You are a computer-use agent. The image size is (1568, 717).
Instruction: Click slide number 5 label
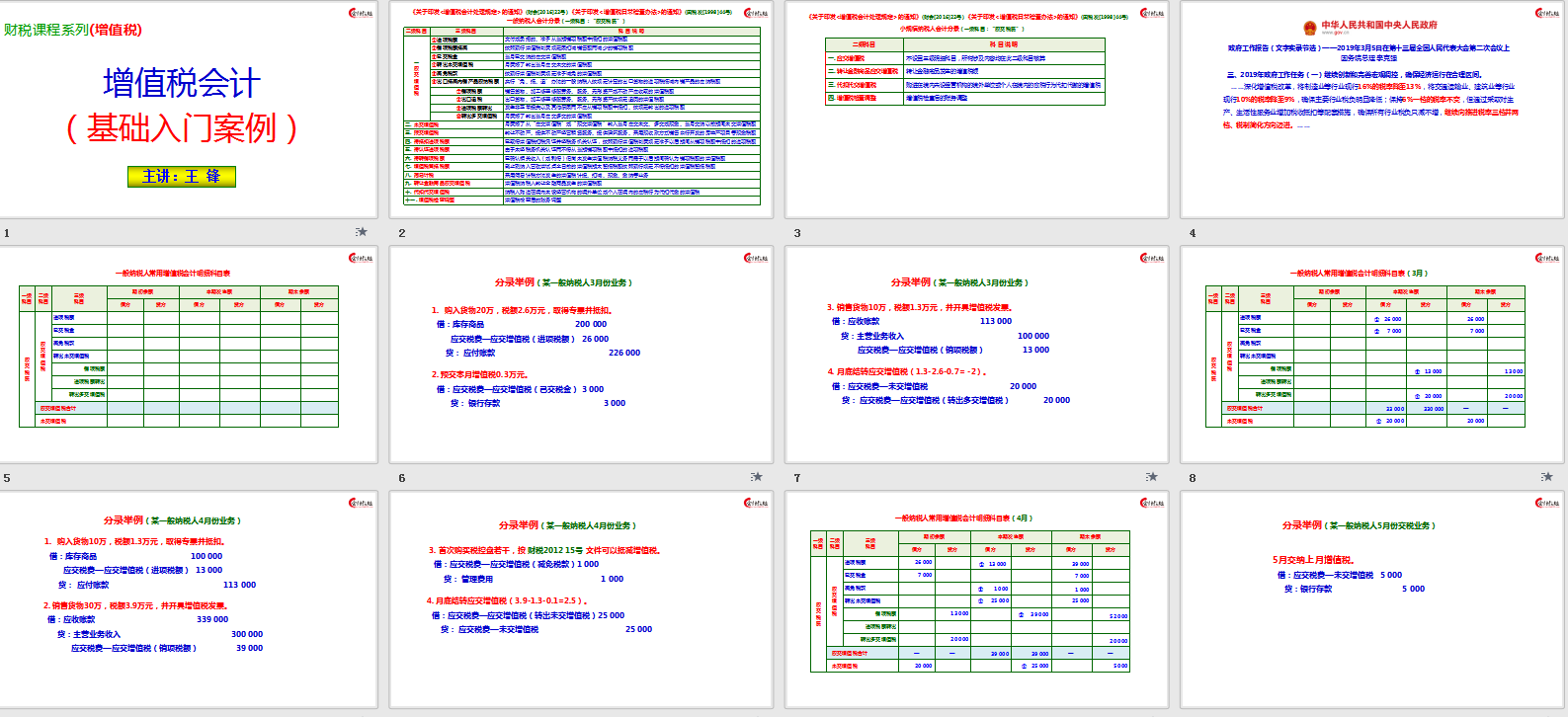tap(7, 478)
